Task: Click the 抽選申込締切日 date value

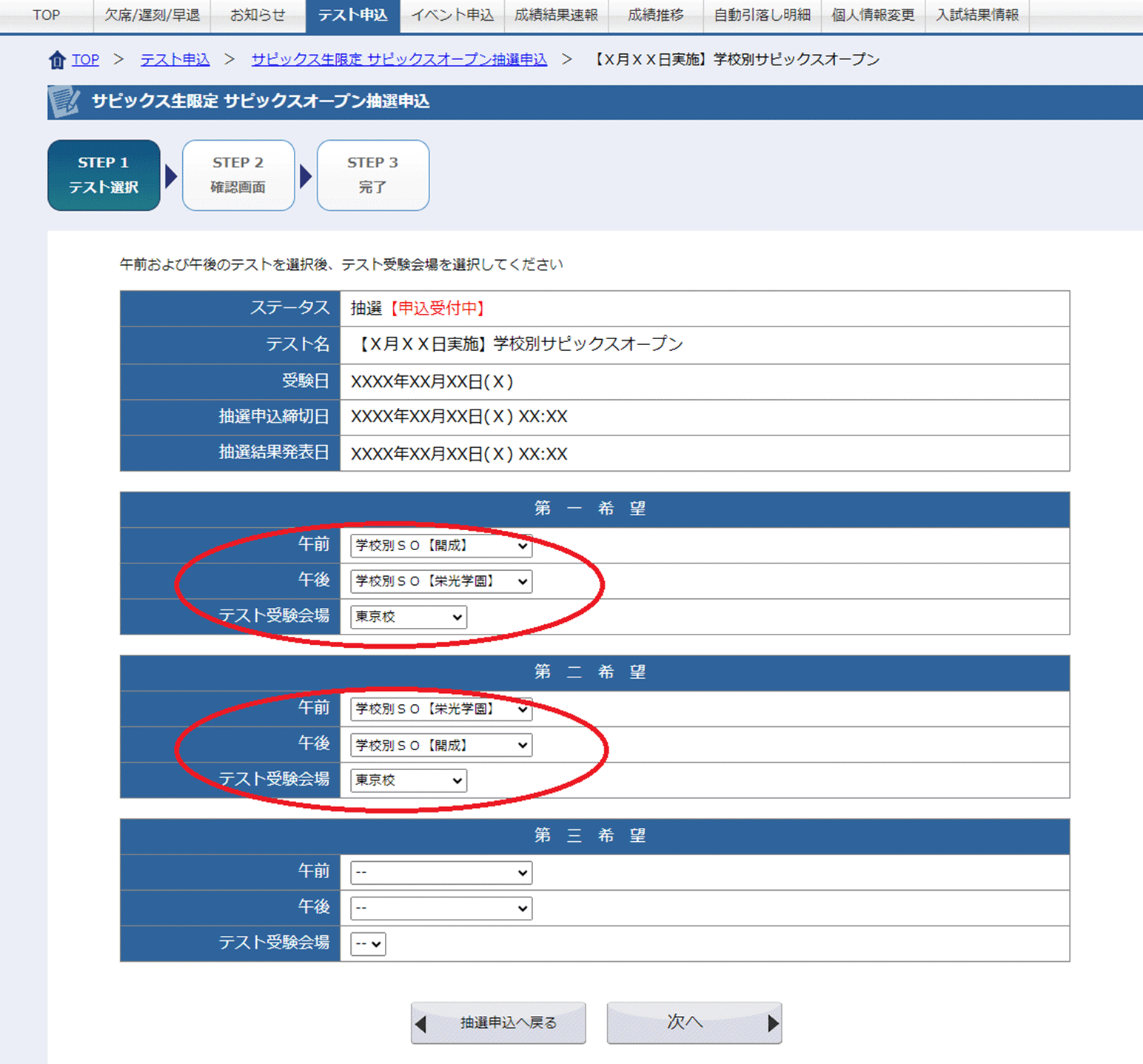Action: 459,417
